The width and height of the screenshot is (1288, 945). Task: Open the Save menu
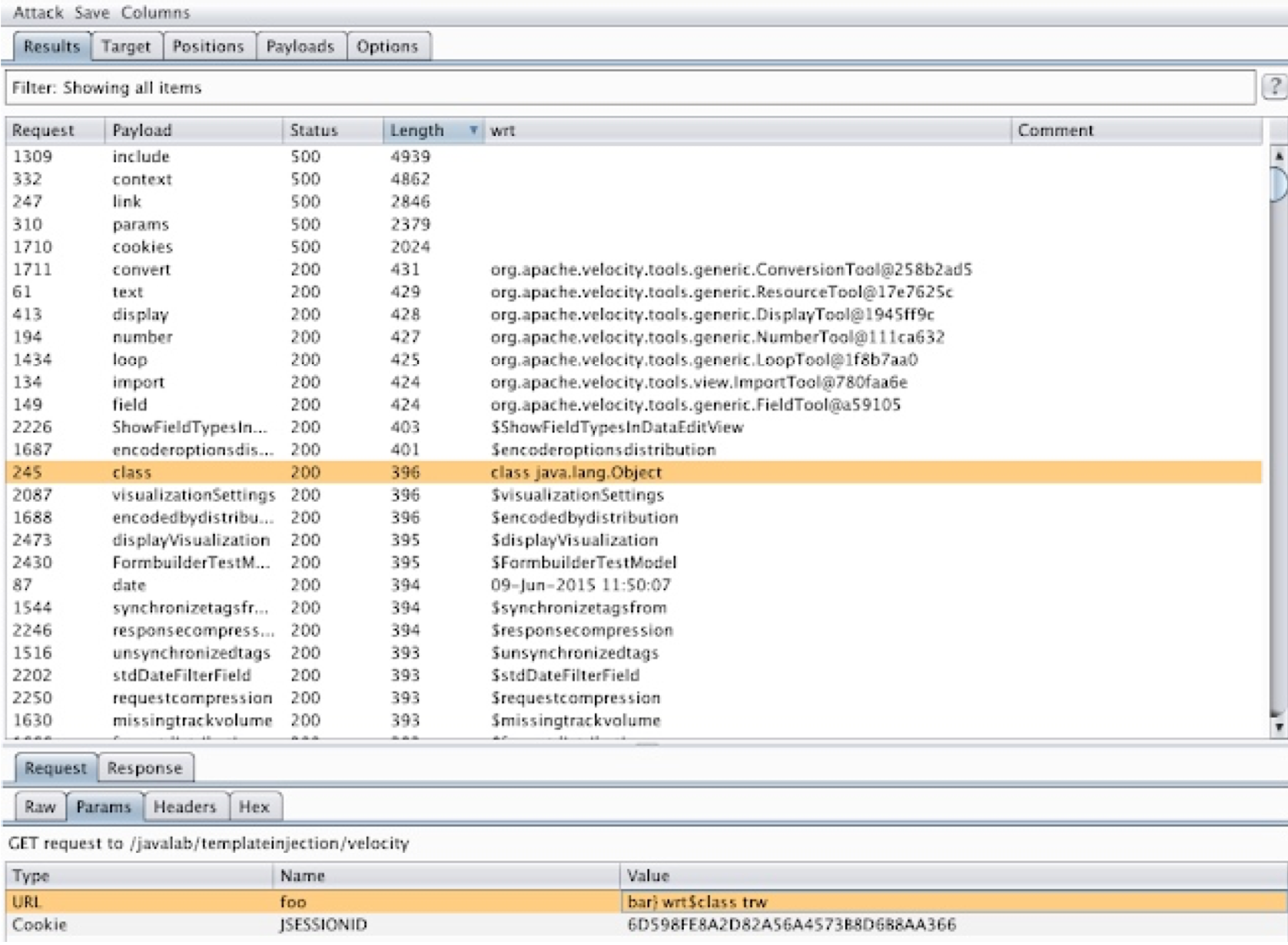(92, 12)
